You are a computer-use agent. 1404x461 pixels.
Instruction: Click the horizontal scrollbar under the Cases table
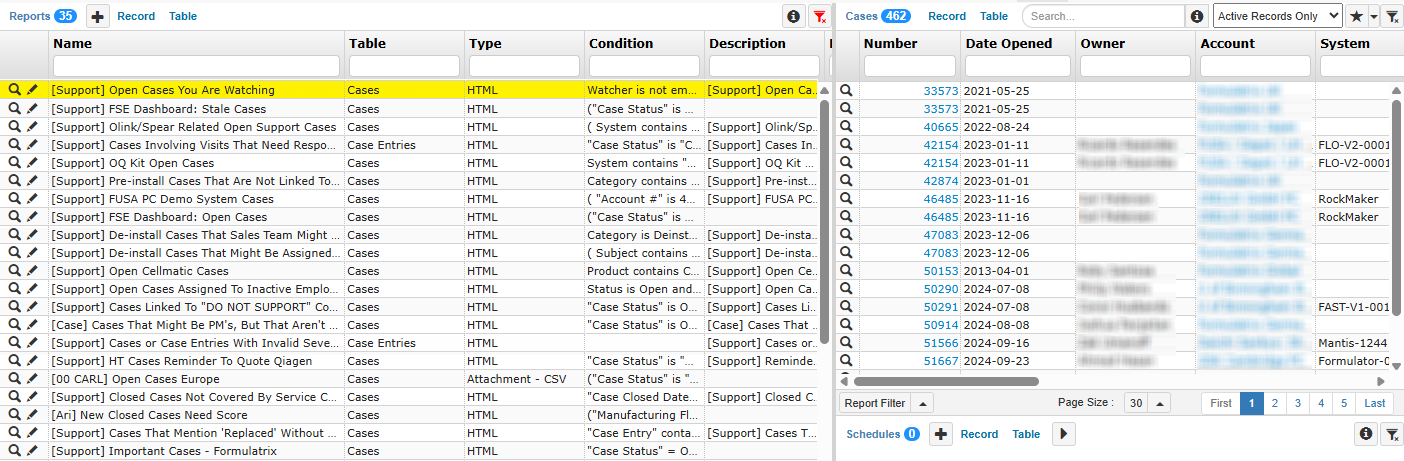tap(945, 381)
